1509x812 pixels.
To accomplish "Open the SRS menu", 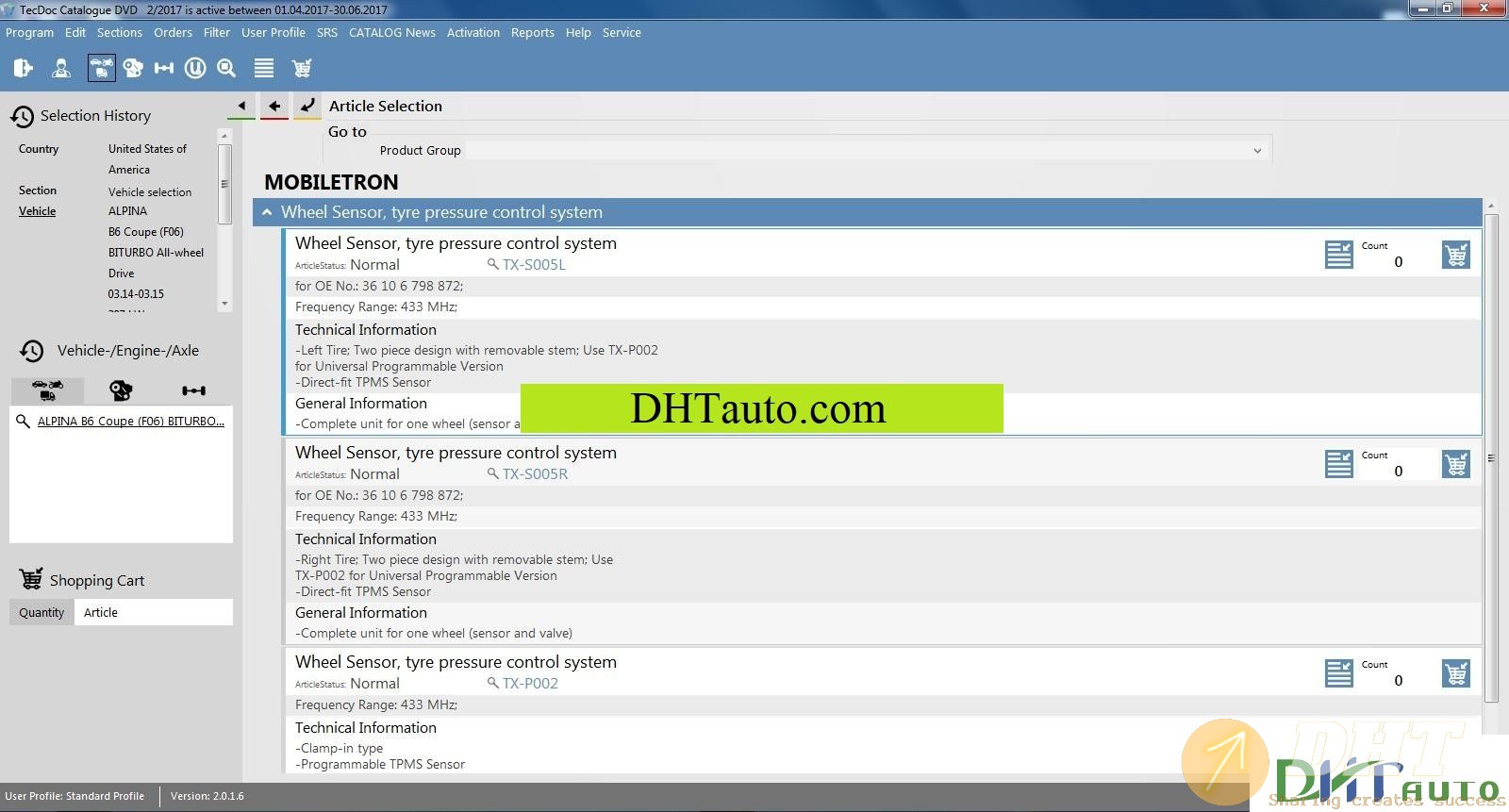I will (x=327, y=32).
